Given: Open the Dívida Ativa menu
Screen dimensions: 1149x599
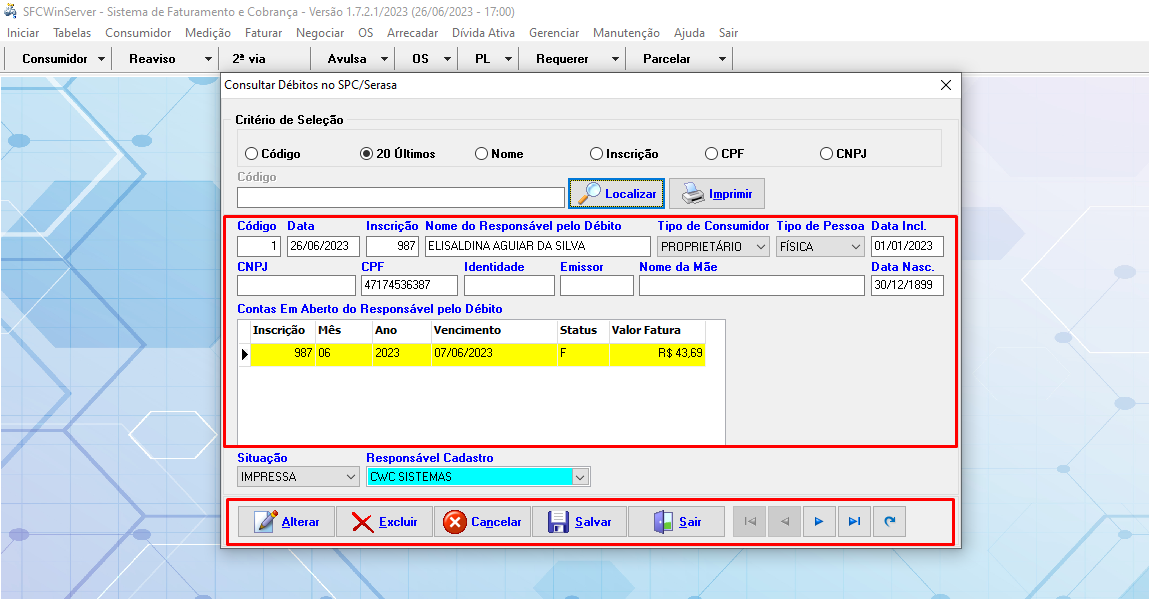Looking at the screenshot, I should [483, 33].
